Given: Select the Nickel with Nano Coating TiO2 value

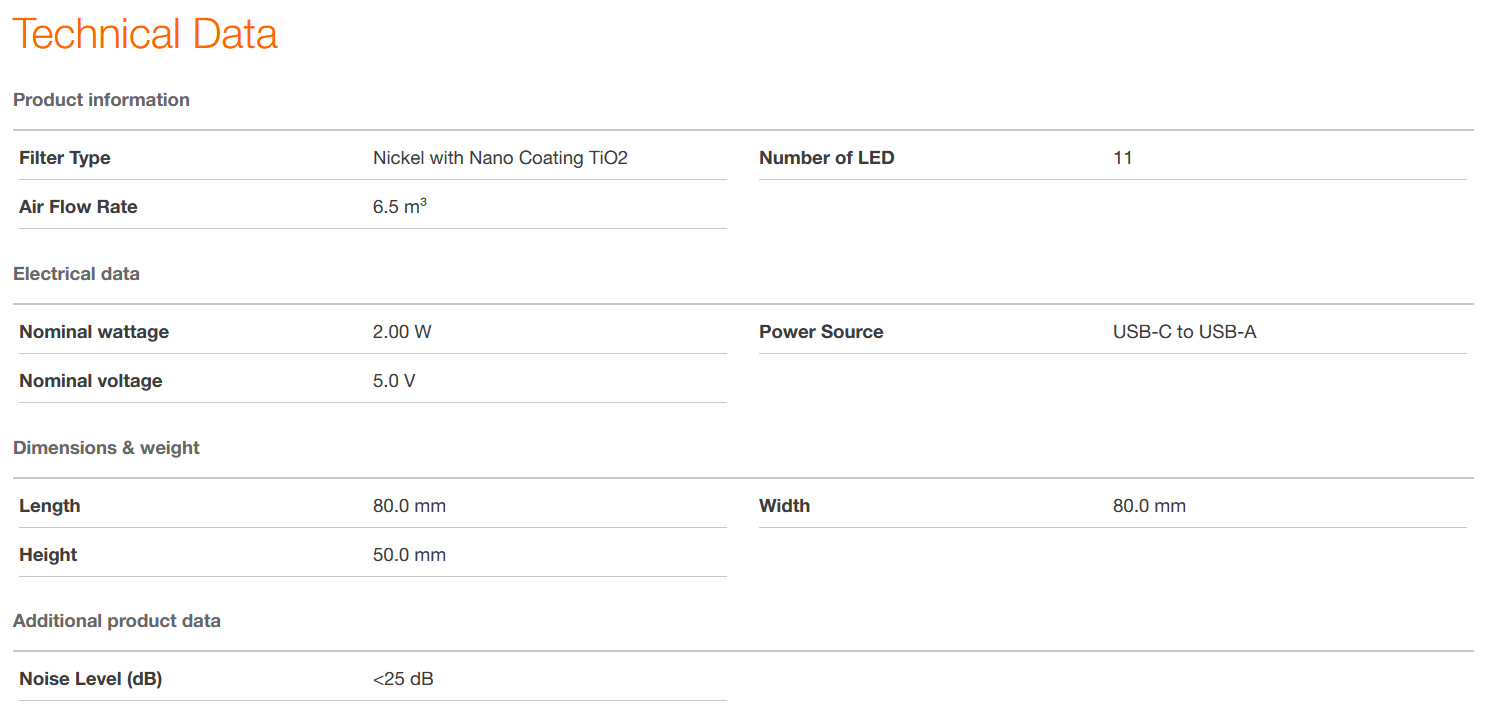Looking at the screenshot, I should point(500,158).
